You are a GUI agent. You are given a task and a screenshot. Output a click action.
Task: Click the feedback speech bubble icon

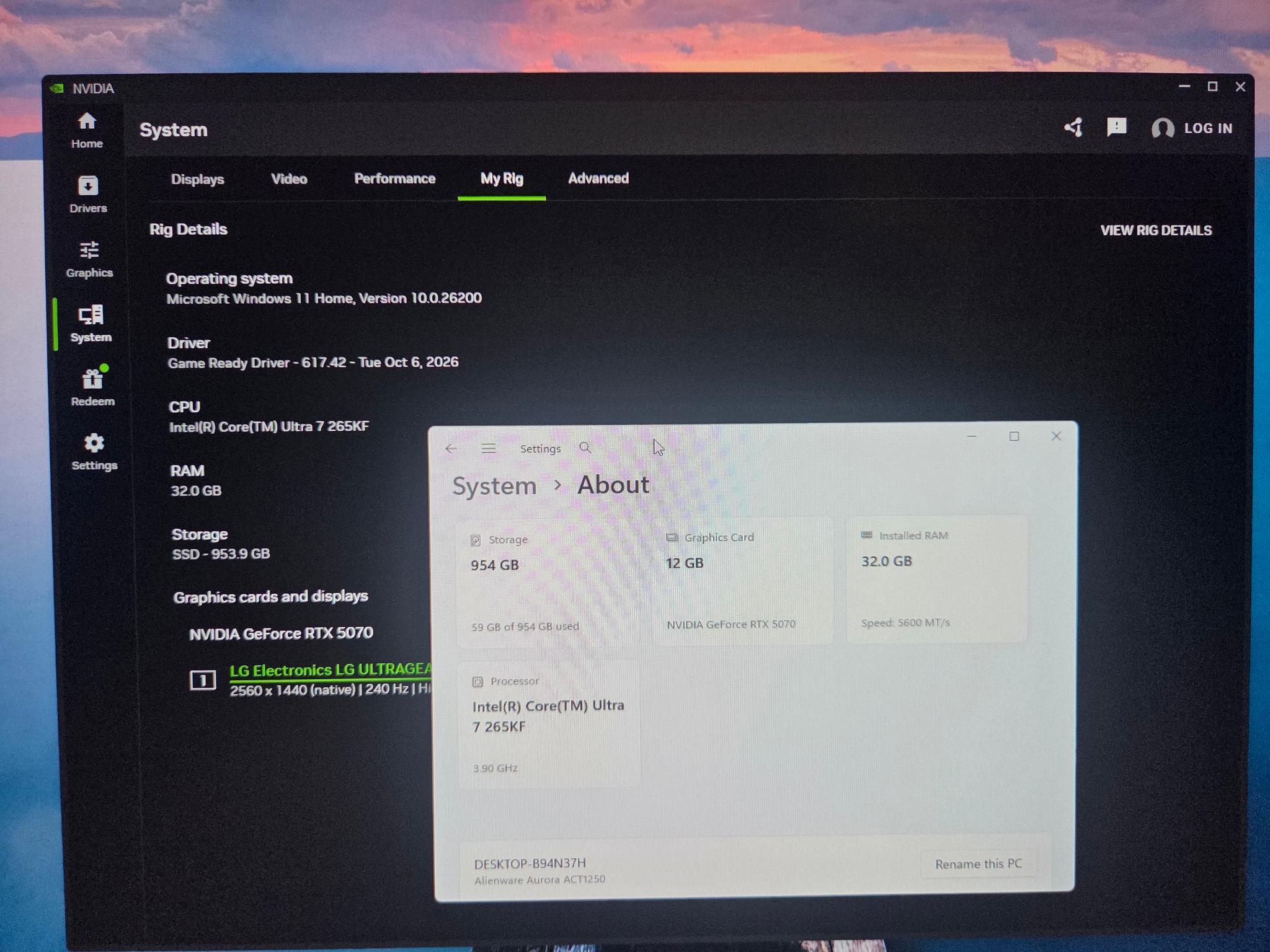1117,127
